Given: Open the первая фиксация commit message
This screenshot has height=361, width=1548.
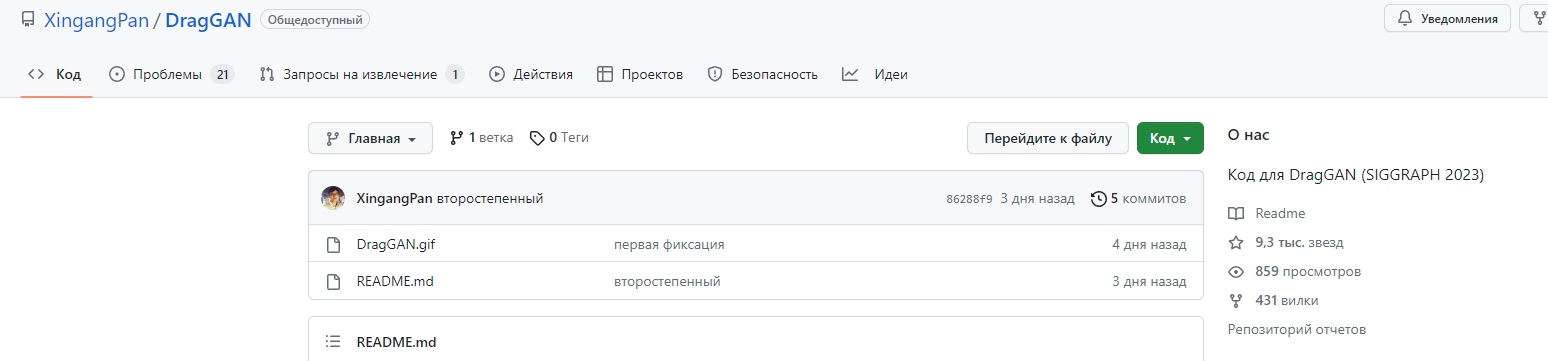Looking at the screenshot, I should [x=669, y=244].
